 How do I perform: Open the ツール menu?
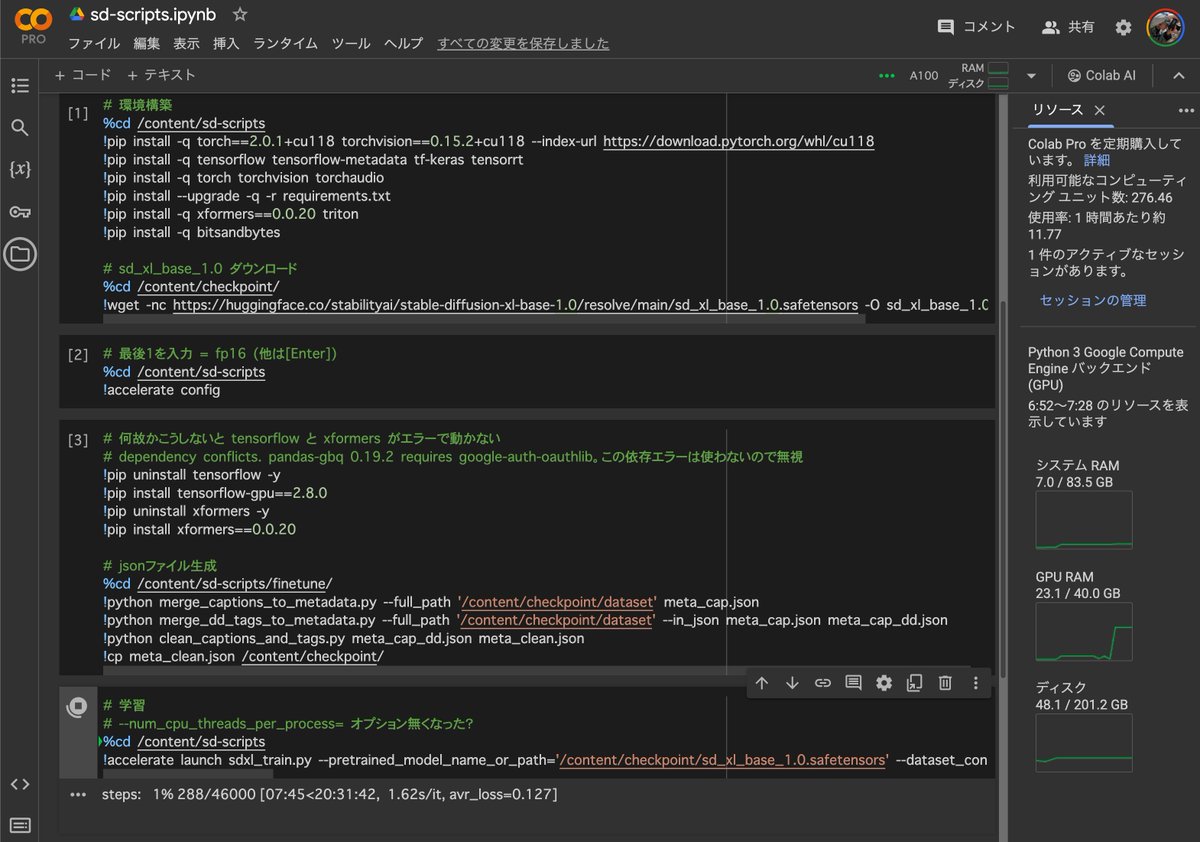click(x=351, y=44)
